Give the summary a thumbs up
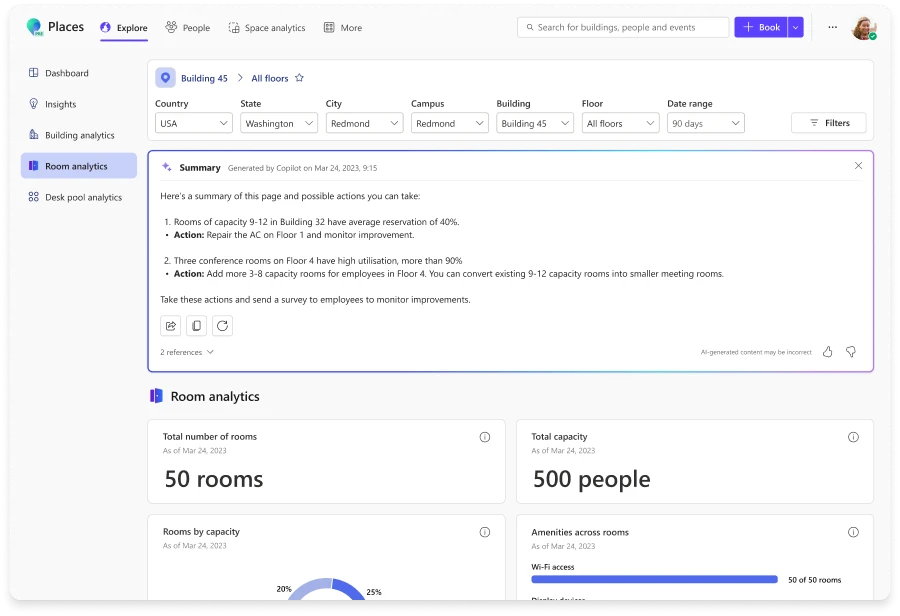 click(827, 352)
